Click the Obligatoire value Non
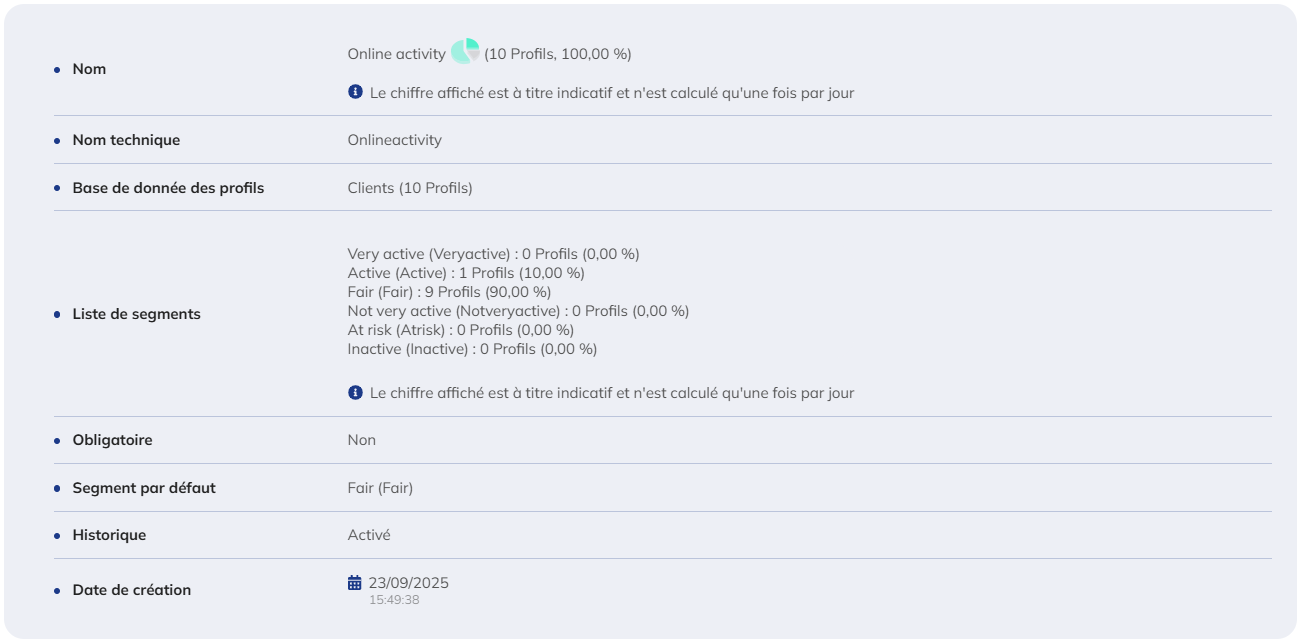The height and width of the screenshot is (643, 1301). click(x=362, y=440)
